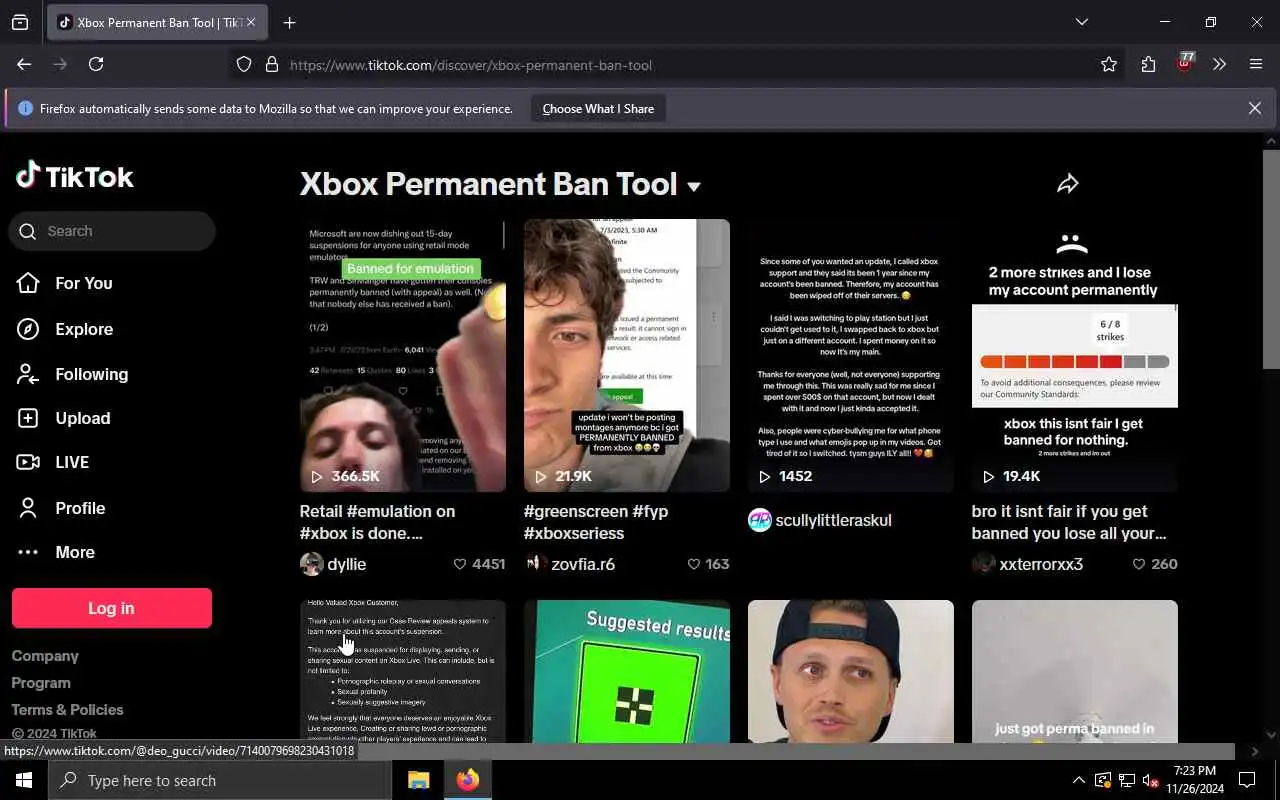Click the share arrow icon
The width and height of the screenshot is (1280, 800).
(1068, 184)
